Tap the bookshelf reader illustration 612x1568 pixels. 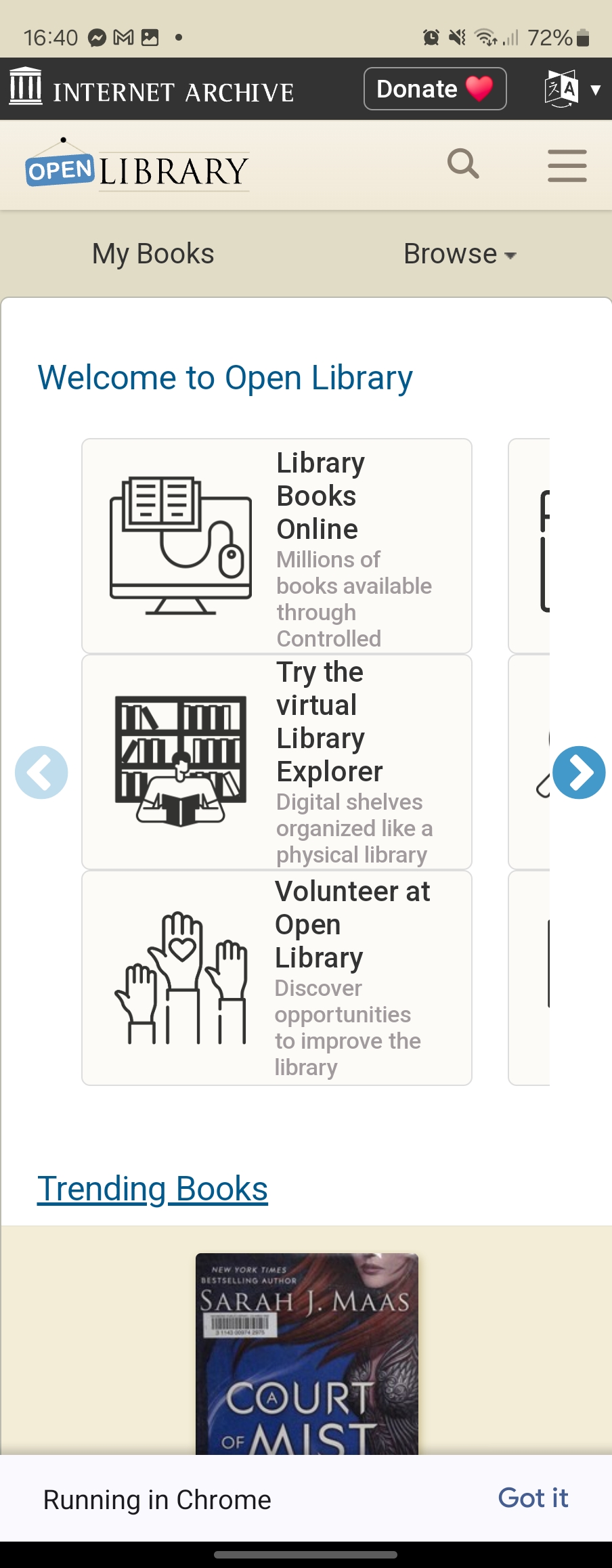click(181, 761)
